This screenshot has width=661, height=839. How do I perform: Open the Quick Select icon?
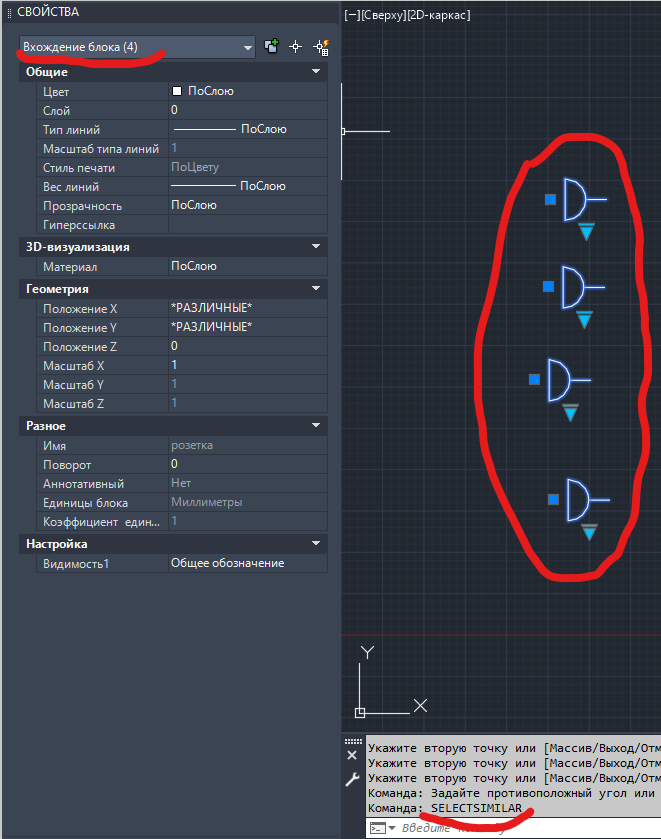(x=321, y=48)
